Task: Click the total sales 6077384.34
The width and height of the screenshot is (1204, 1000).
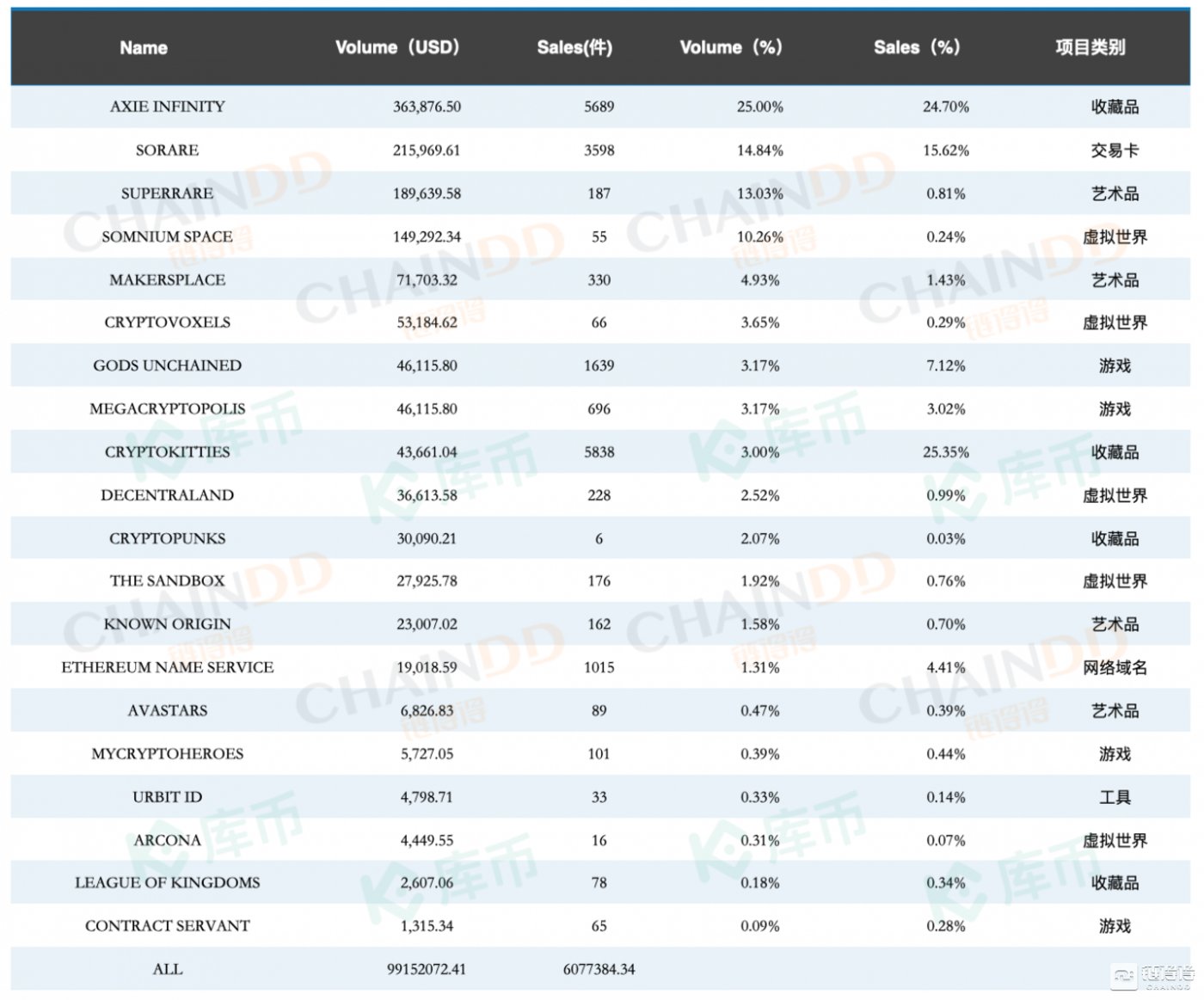Action: tap(599, 969)
